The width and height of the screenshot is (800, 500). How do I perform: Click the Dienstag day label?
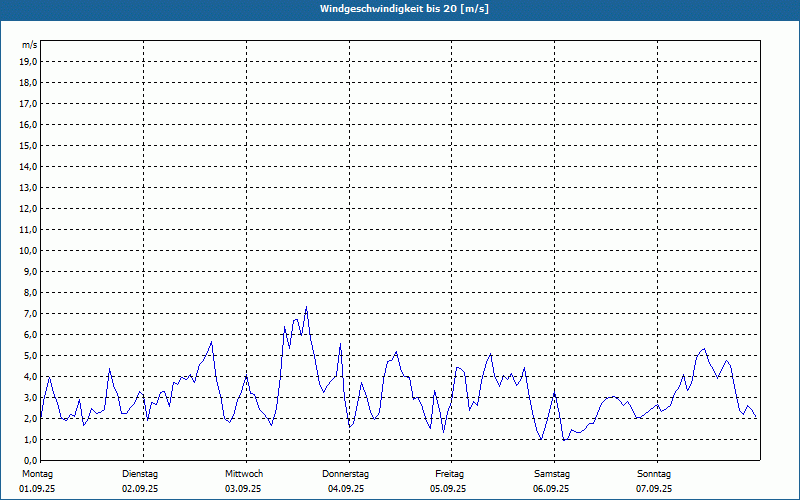[140, 473]
